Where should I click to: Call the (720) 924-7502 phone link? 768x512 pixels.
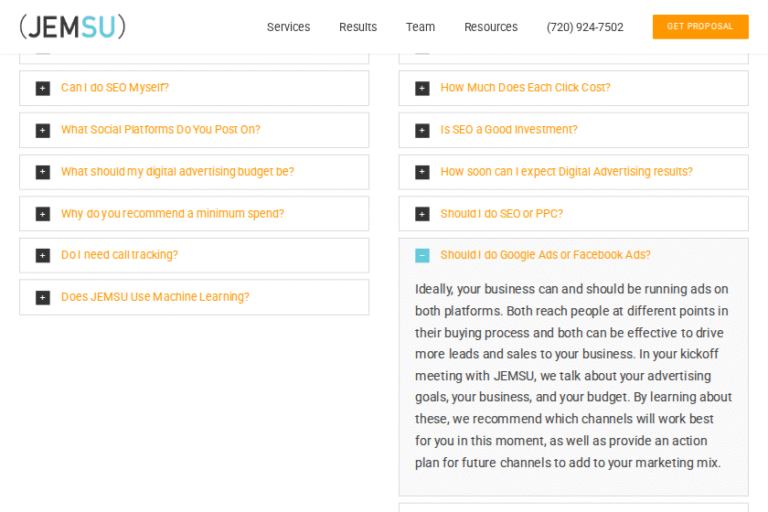585,27
